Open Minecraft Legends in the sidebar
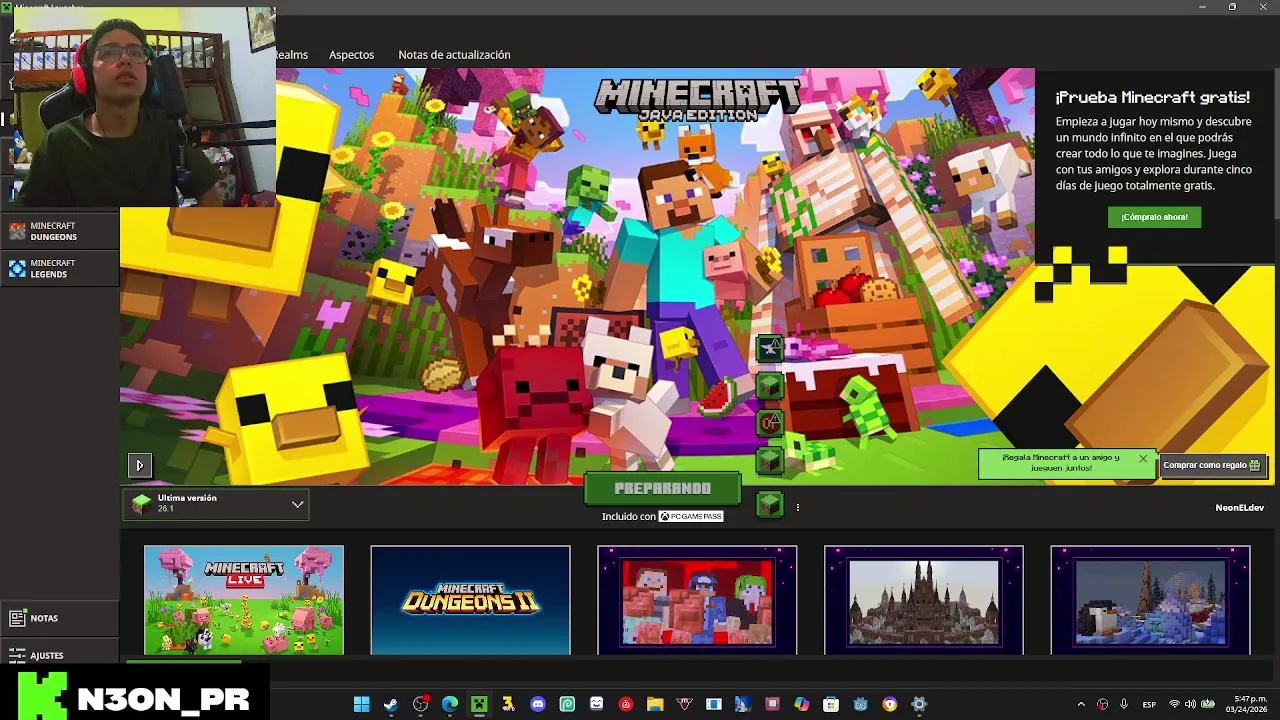1280x720 pixels. (x=60, y=269)
